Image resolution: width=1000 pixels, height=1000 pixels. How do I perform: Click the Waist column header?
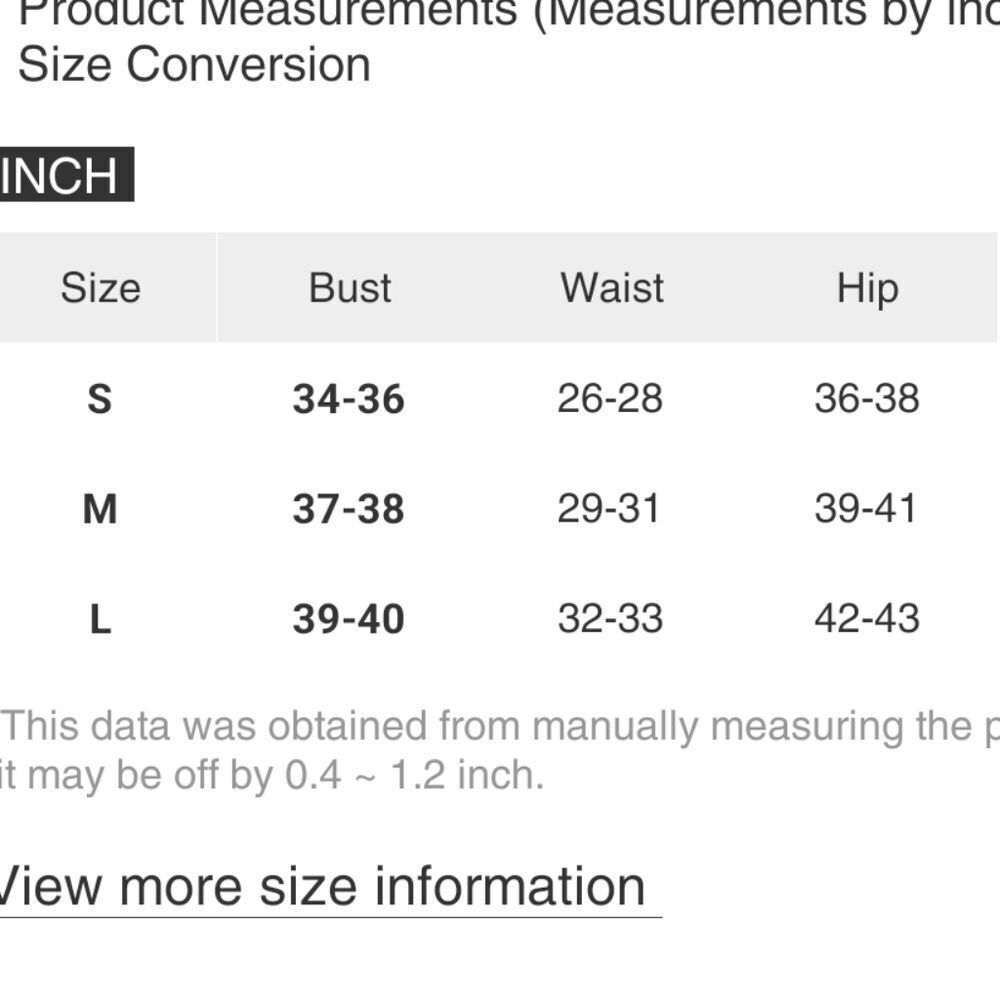tap(612, 288)
